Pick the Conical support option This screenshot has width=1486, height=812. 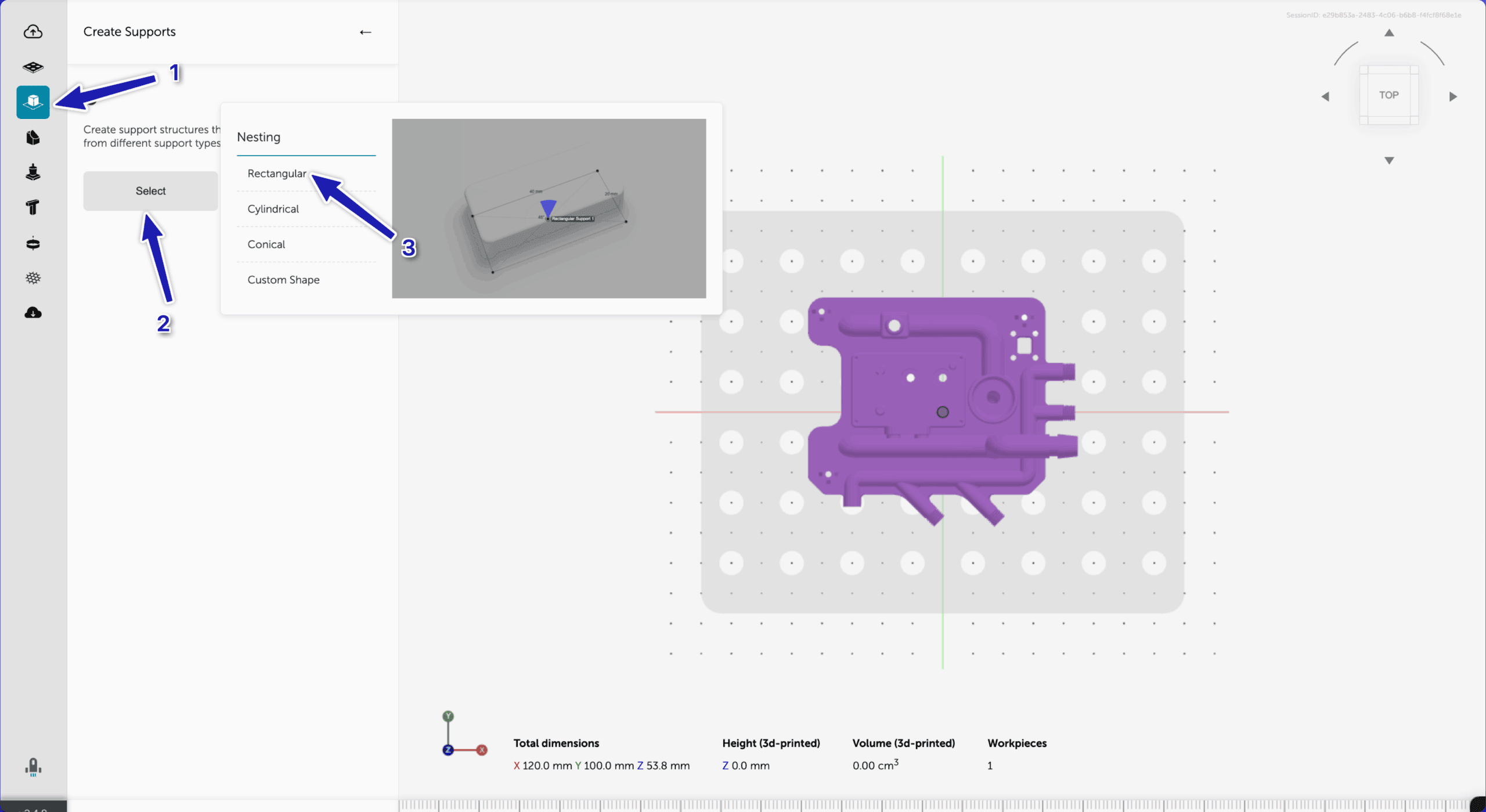[x=266, y=244]
